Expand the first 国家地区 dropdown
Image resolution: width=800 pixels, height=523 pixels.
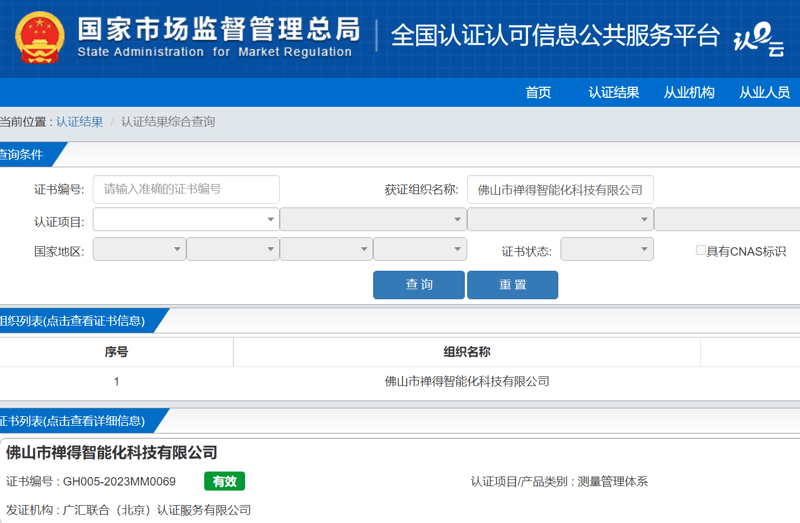point(139,249)
